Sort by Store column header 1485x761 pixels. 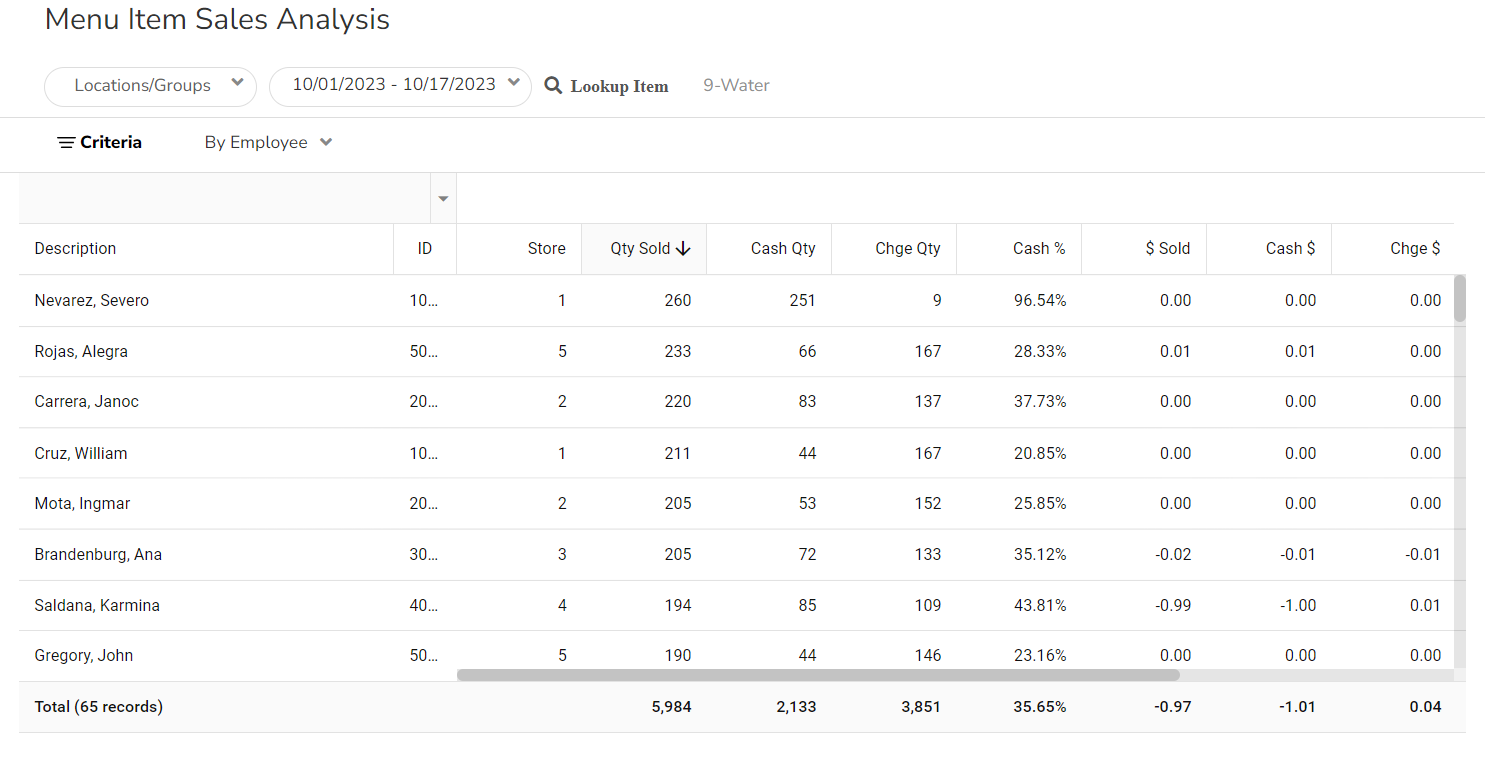click(546, 249)
